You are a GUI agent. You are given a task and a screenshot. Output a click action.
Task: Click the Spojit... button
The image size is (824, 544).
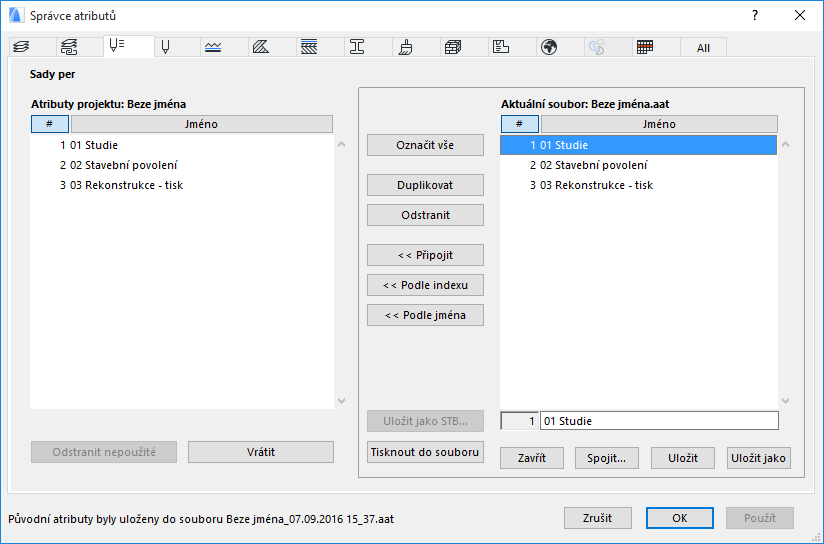[x=607, y=458]
